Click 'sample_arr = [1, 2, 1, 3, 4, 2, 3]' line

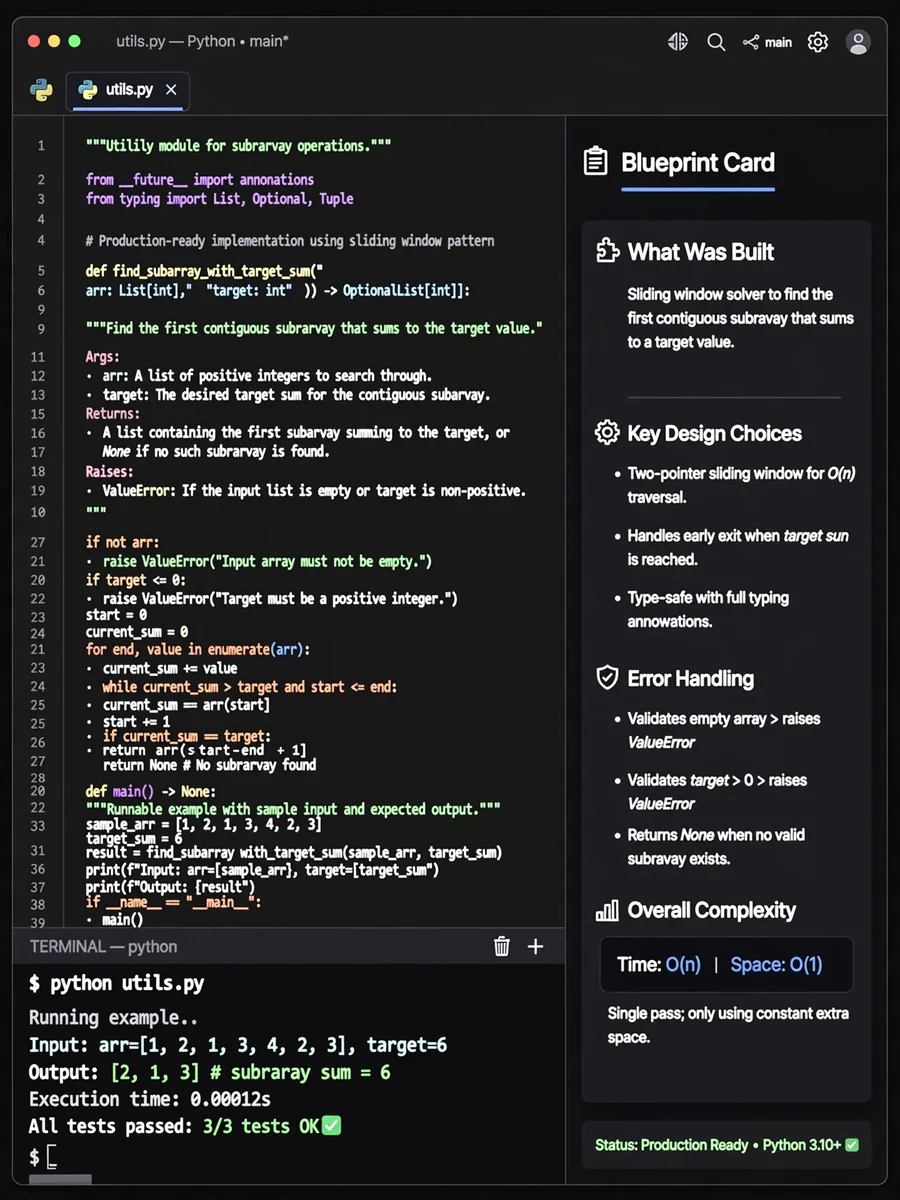[204, 825]
